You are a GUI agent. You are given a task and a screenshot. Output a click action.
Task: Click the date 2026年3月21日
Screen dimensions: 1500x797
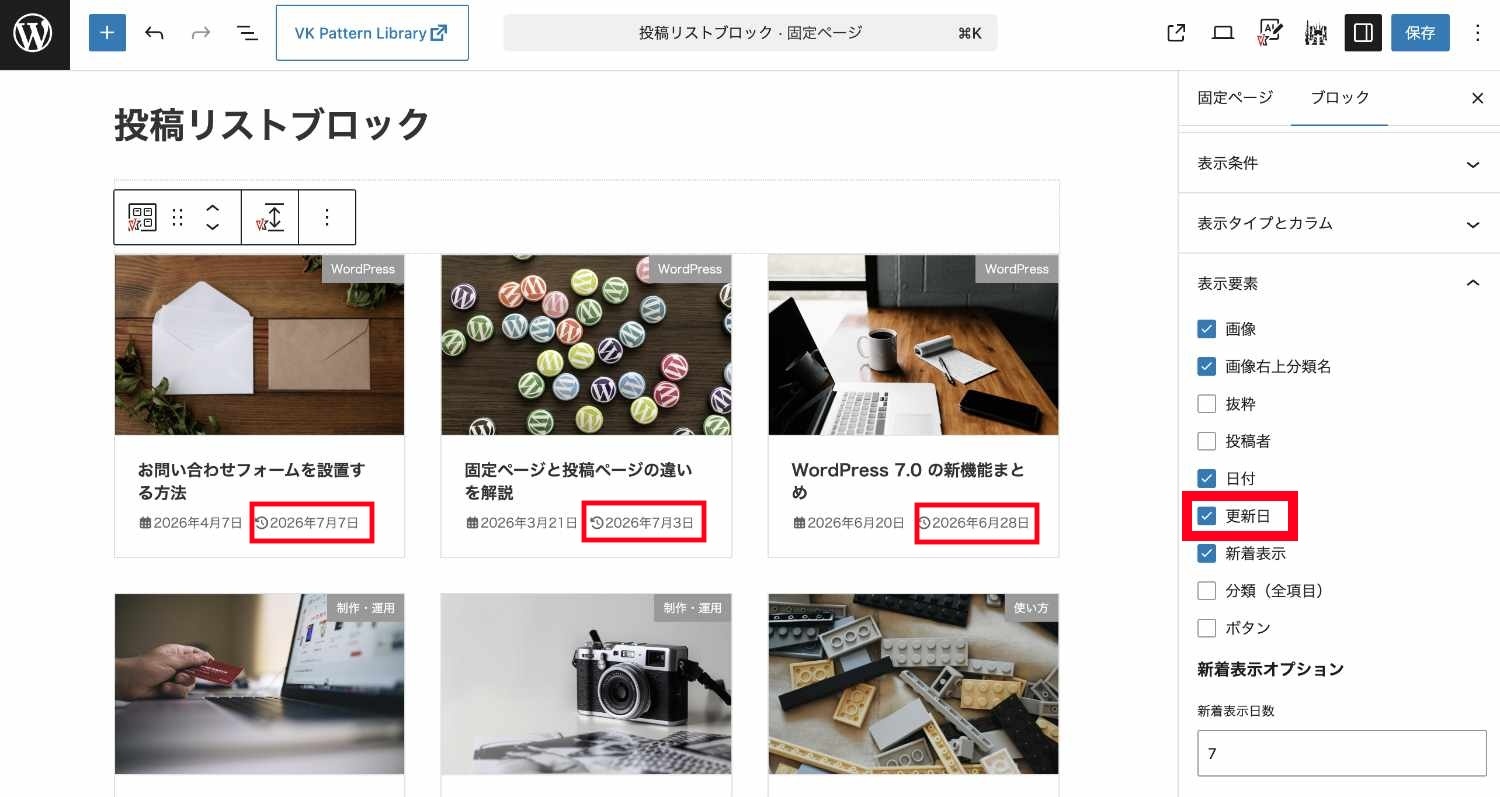(x=522, y=523)
